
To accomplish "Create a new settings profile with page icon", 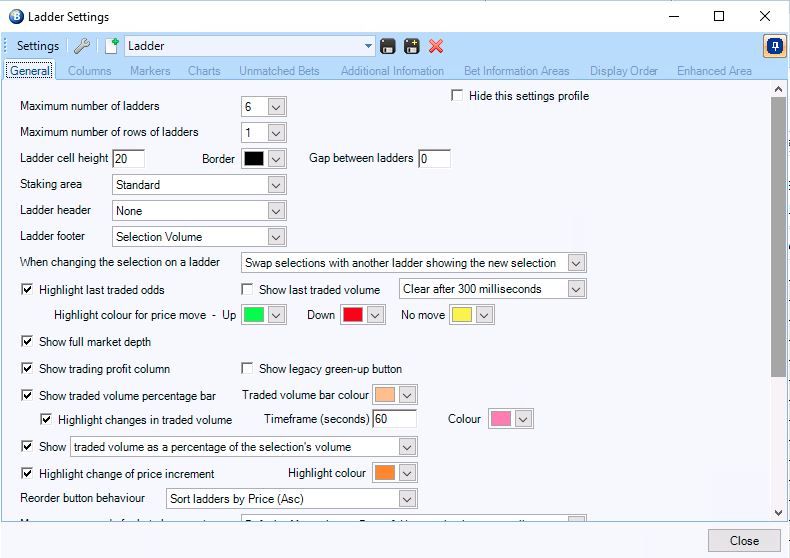I will tap(111, 46).
